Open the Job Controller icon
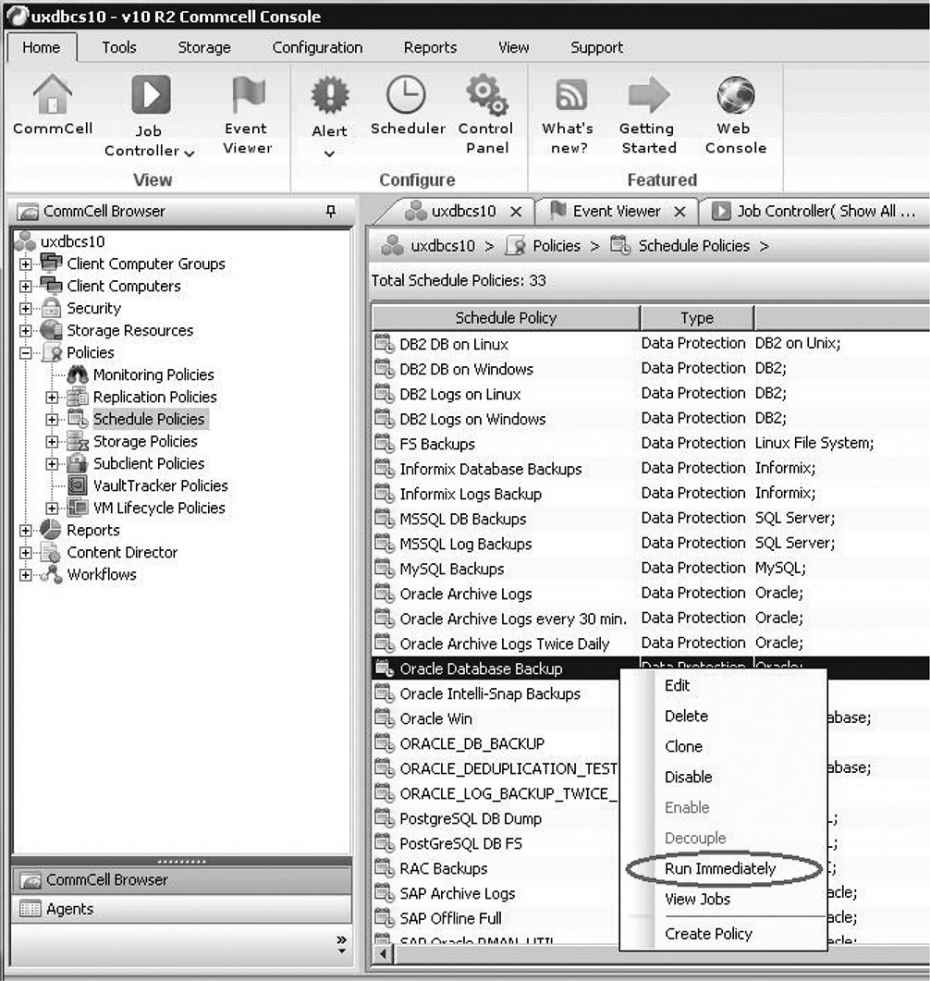 tap(151, 94)
